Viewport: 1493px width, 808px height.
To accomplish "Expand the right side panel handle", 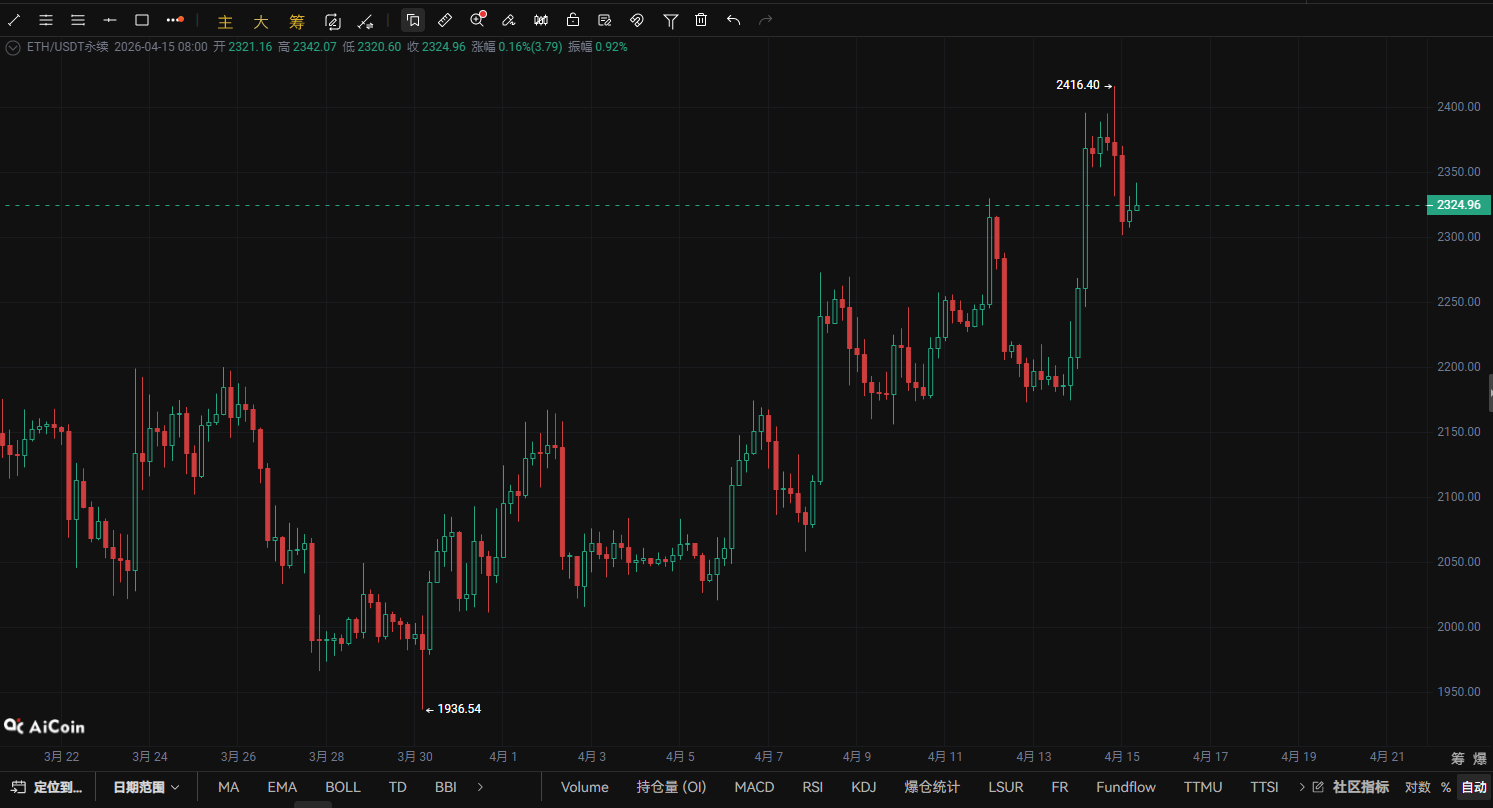I will [x=1490, y=394].
